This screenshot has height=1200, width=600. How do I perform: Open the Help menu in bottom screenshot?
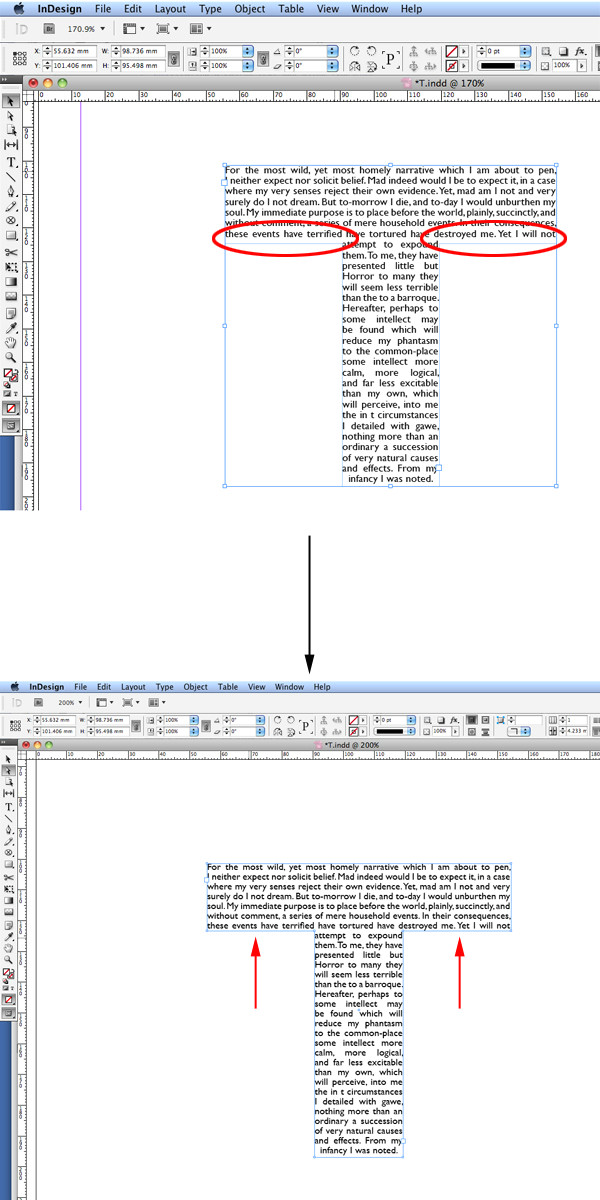tap(322, 687)
